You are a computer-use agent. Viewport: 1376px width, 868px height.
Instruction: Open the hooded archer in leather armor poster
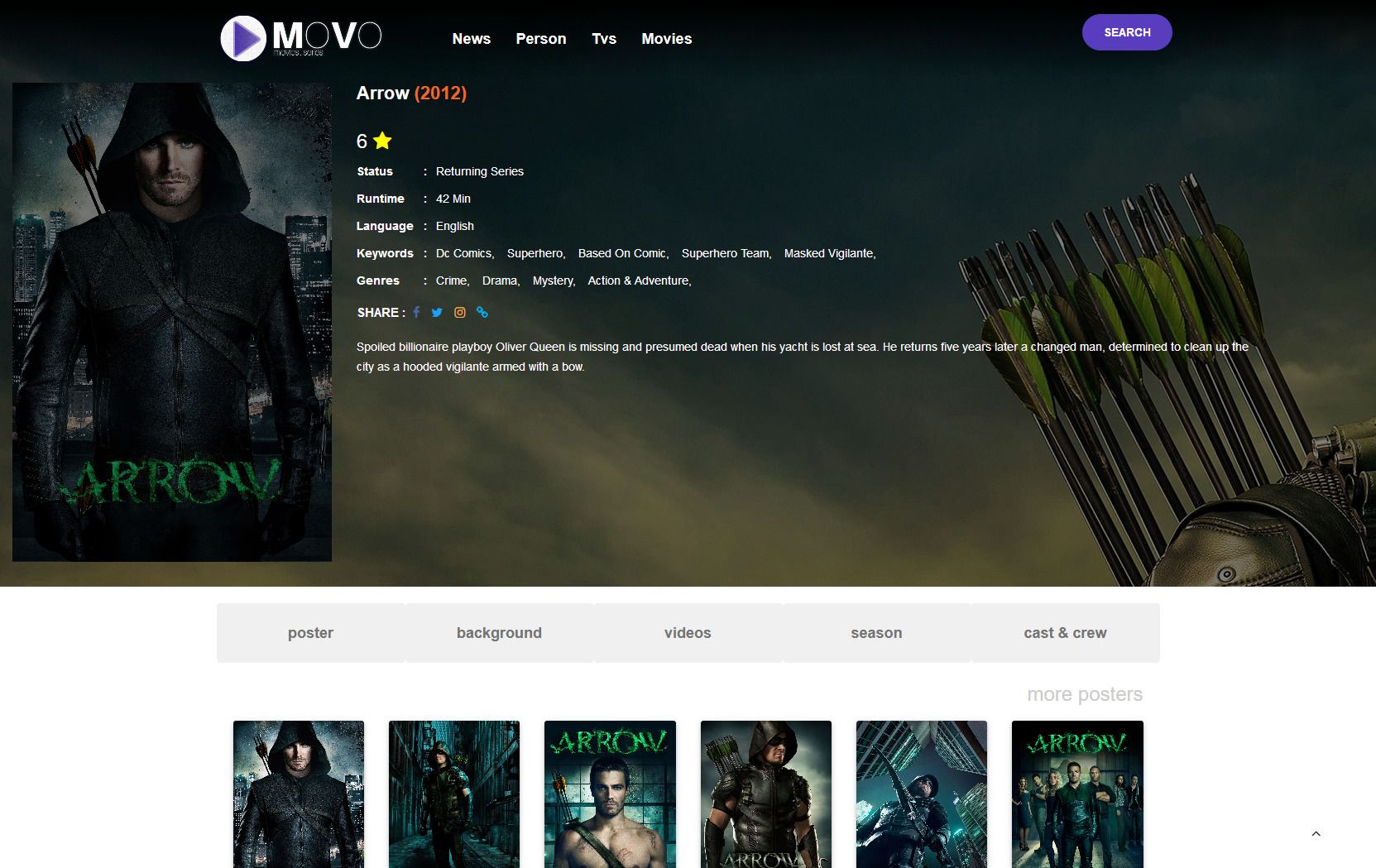(766, 794)
